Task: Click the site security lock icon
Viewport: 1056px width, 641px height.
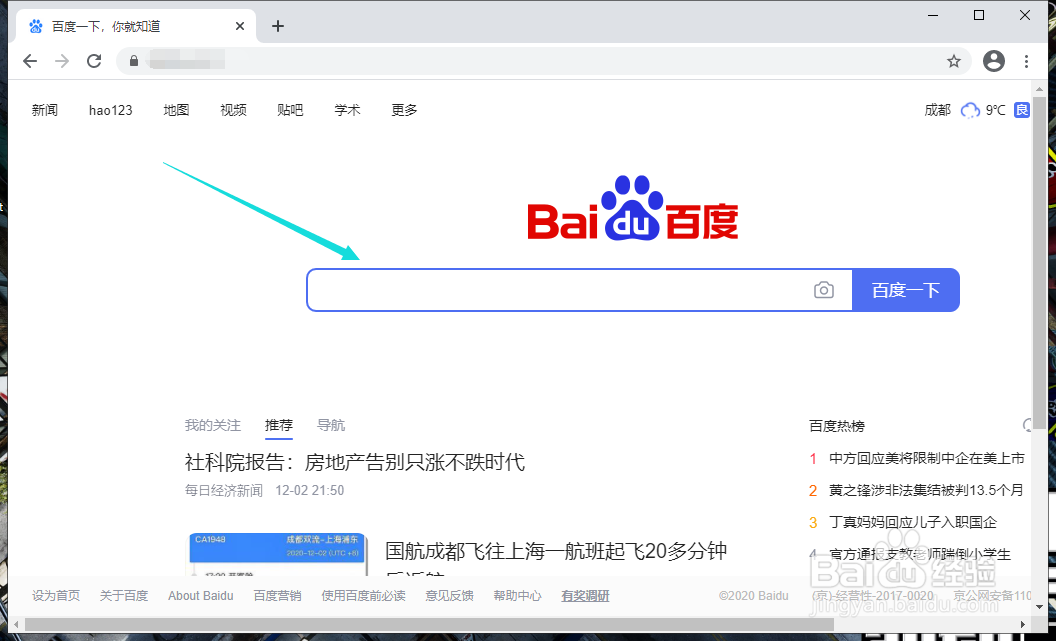Action: (133, 61)
